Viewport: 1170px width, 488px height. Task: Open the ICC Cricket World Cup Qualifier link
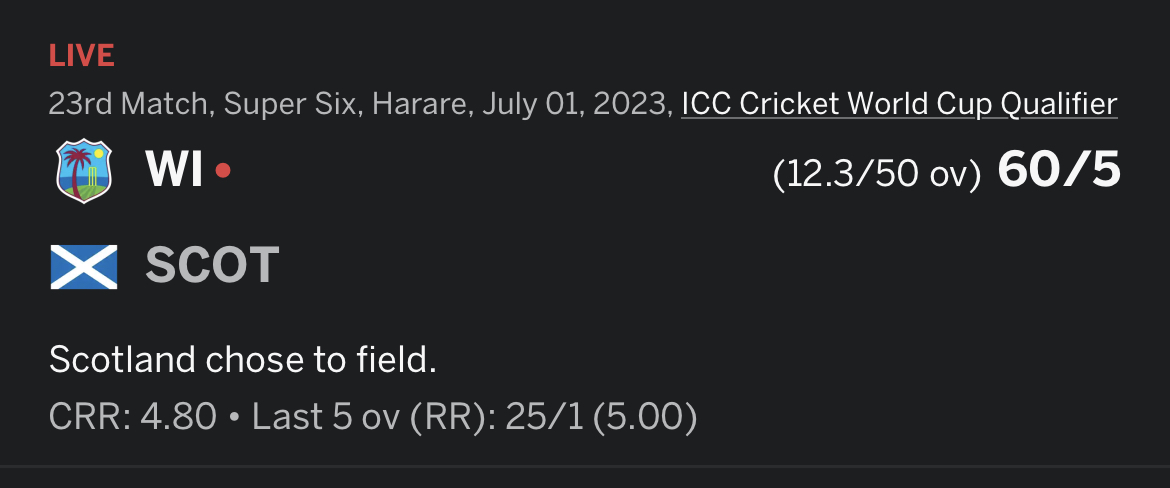(x=899, y=104)
